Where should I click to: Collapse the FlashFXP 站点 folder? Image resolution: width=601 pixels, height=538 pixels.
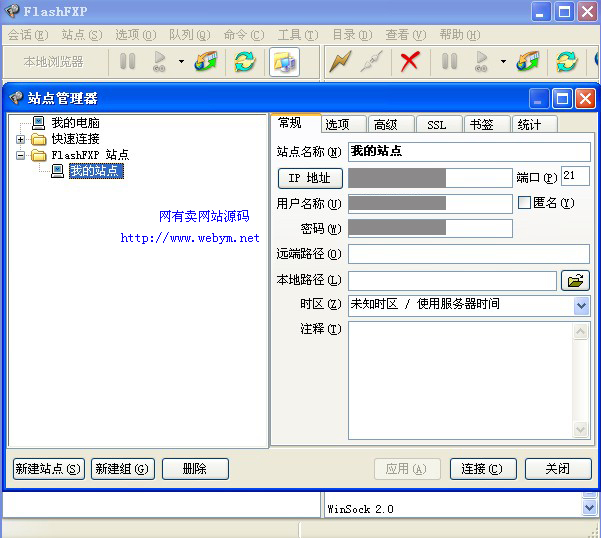tap(21, 156)
